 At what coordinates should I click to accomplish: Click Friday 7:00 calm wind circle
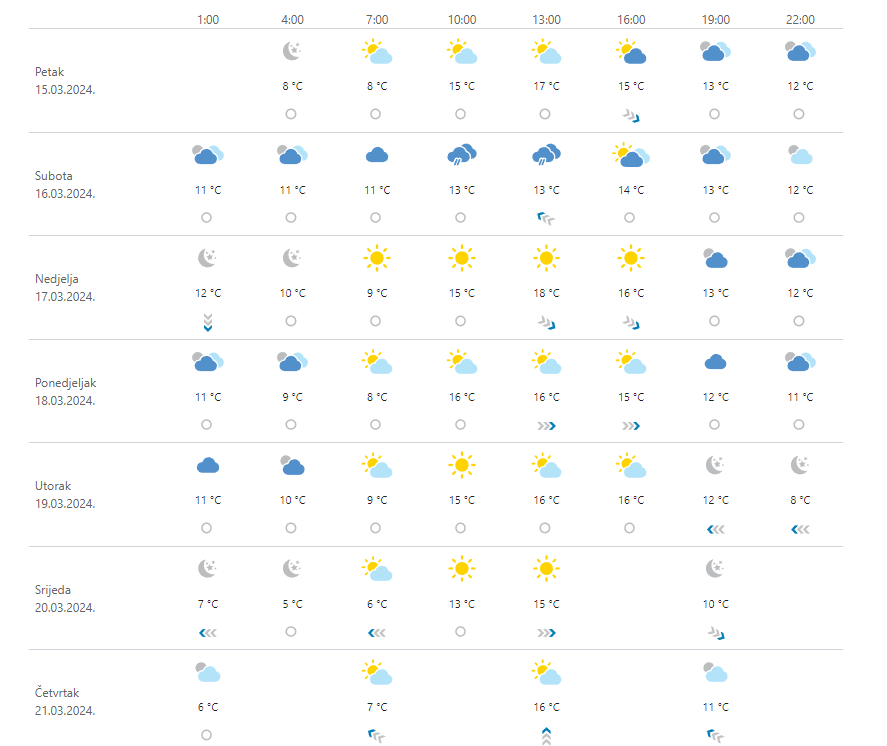coord(376,114)
